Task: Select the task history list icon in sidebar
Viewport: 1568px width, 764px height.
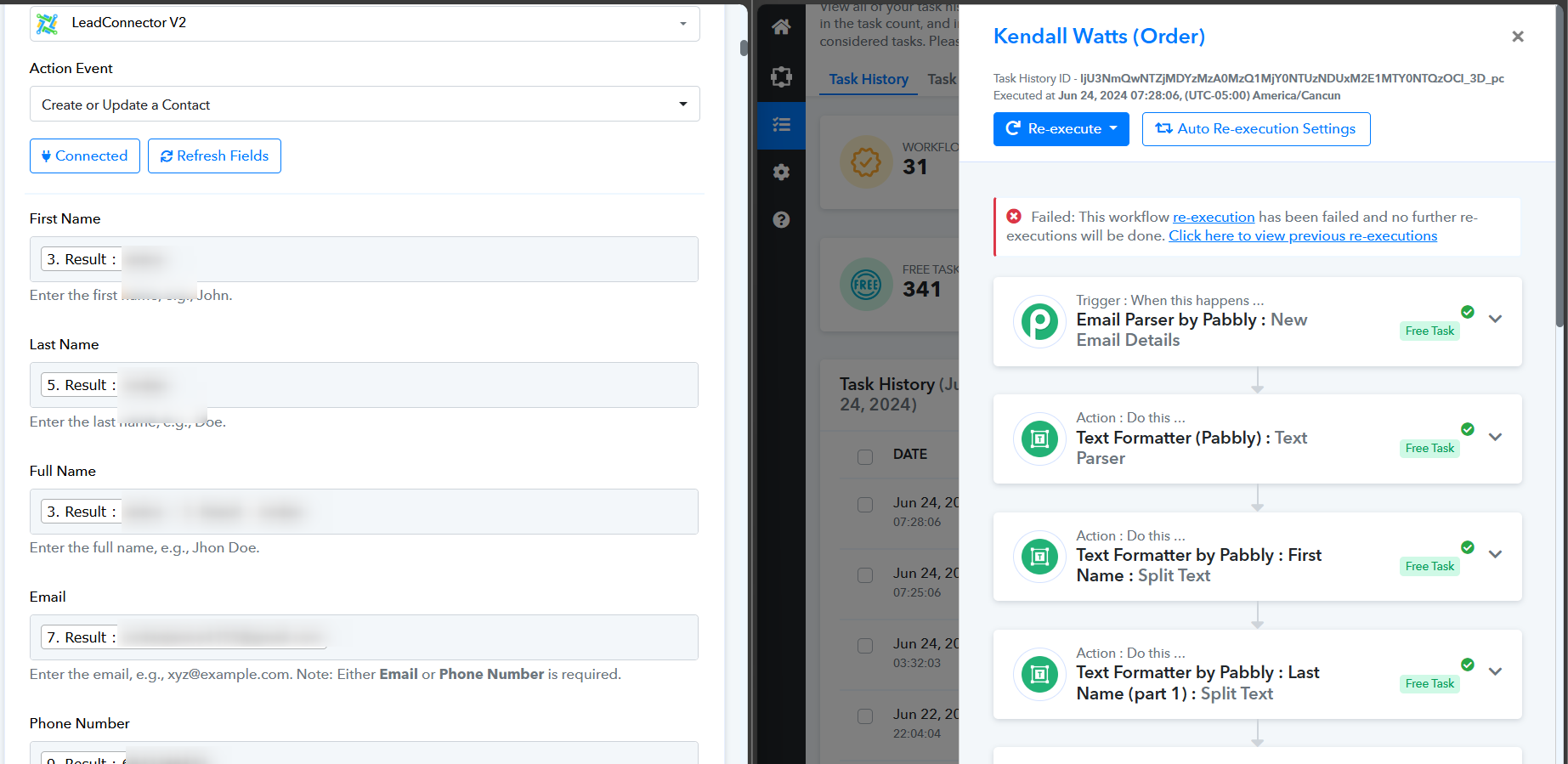Action: 781,125
